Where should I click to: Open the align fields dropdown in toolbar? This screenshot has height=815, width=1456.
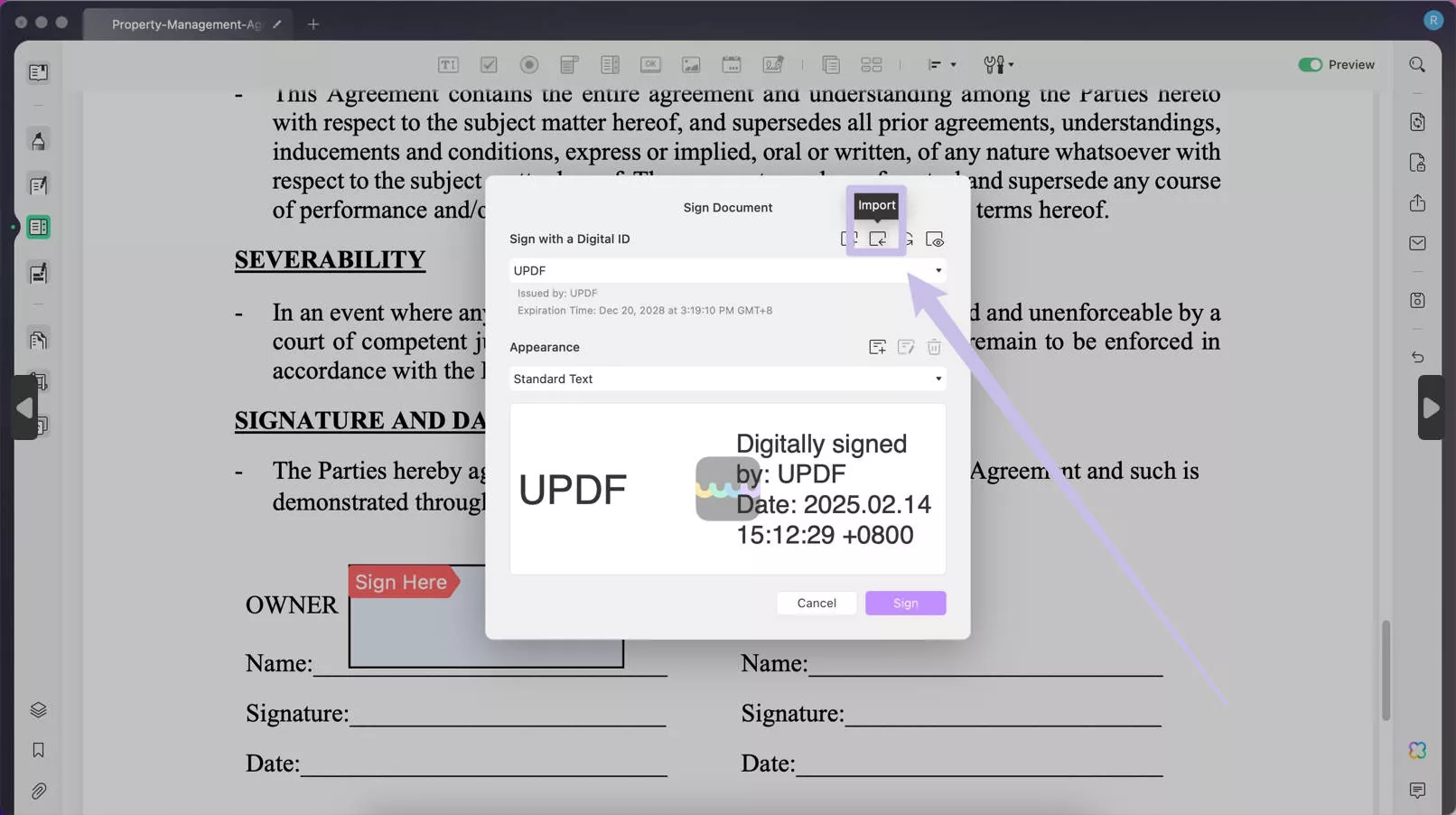[x=942, y=64]
